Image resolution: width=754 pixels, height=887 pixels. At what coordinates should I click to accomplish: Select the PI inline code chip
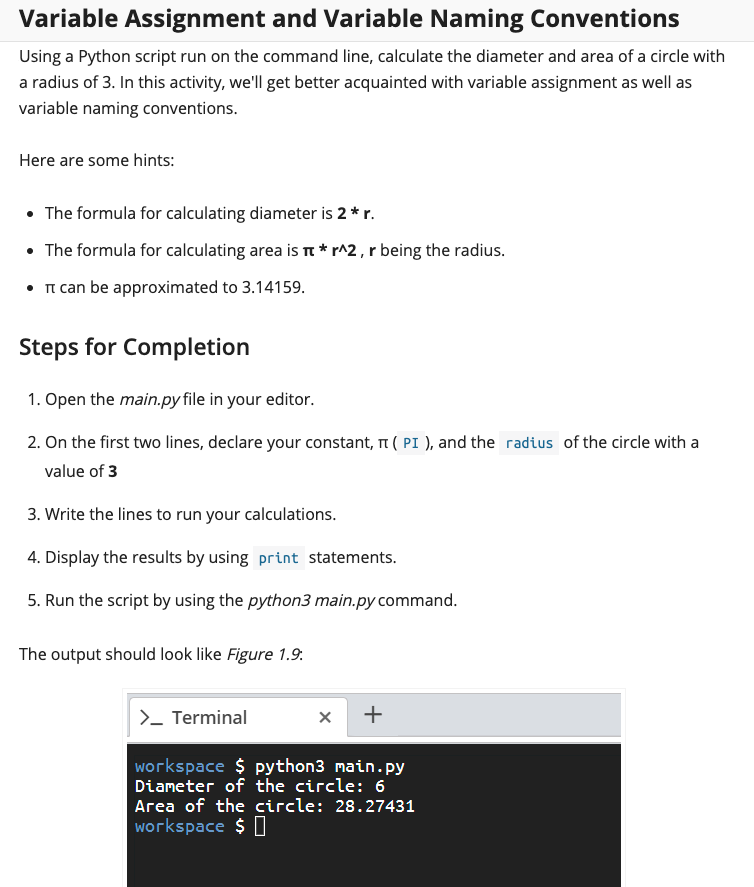[x=410, y=442]
